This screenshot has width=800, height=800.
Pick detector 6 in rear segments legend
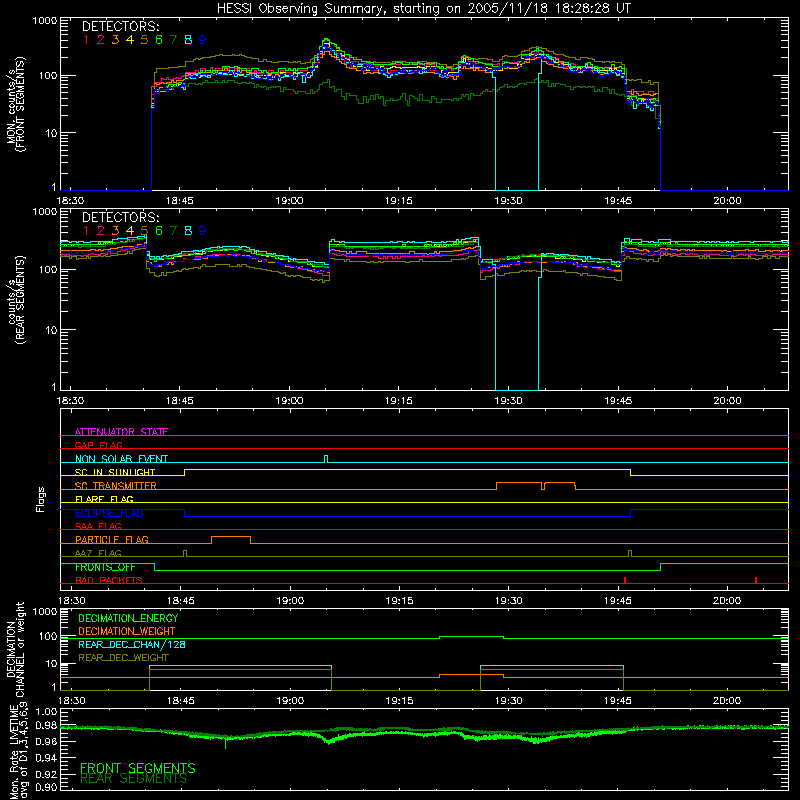159,231
